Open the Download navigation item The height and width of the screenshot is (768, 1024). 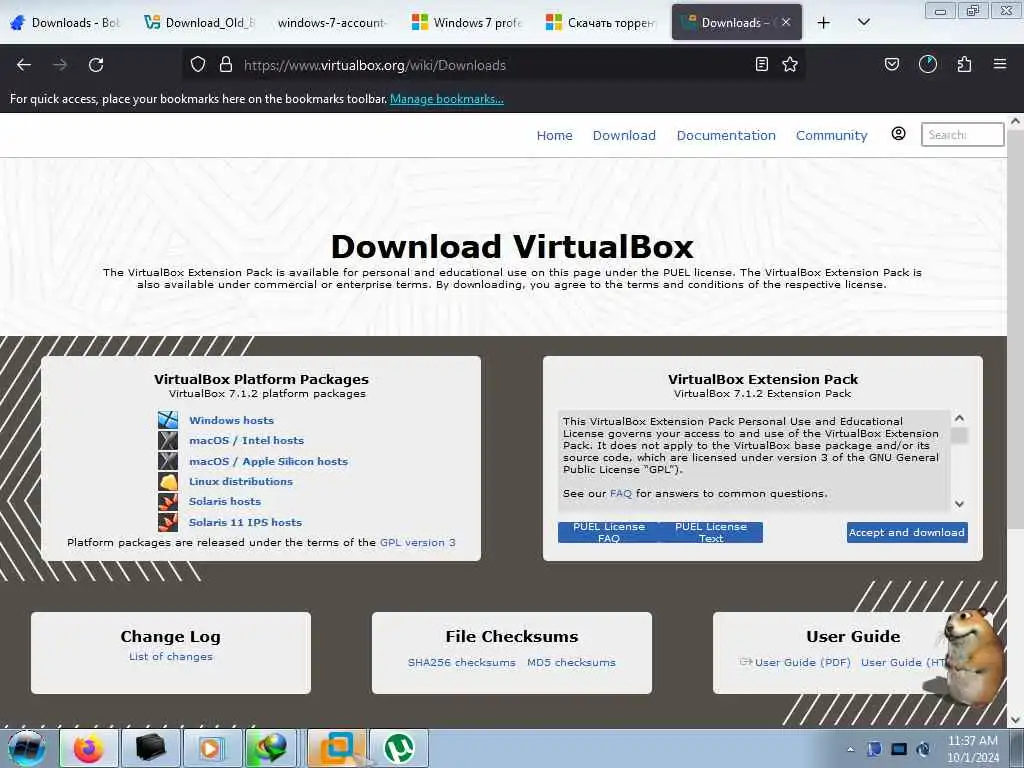[624, 135]
